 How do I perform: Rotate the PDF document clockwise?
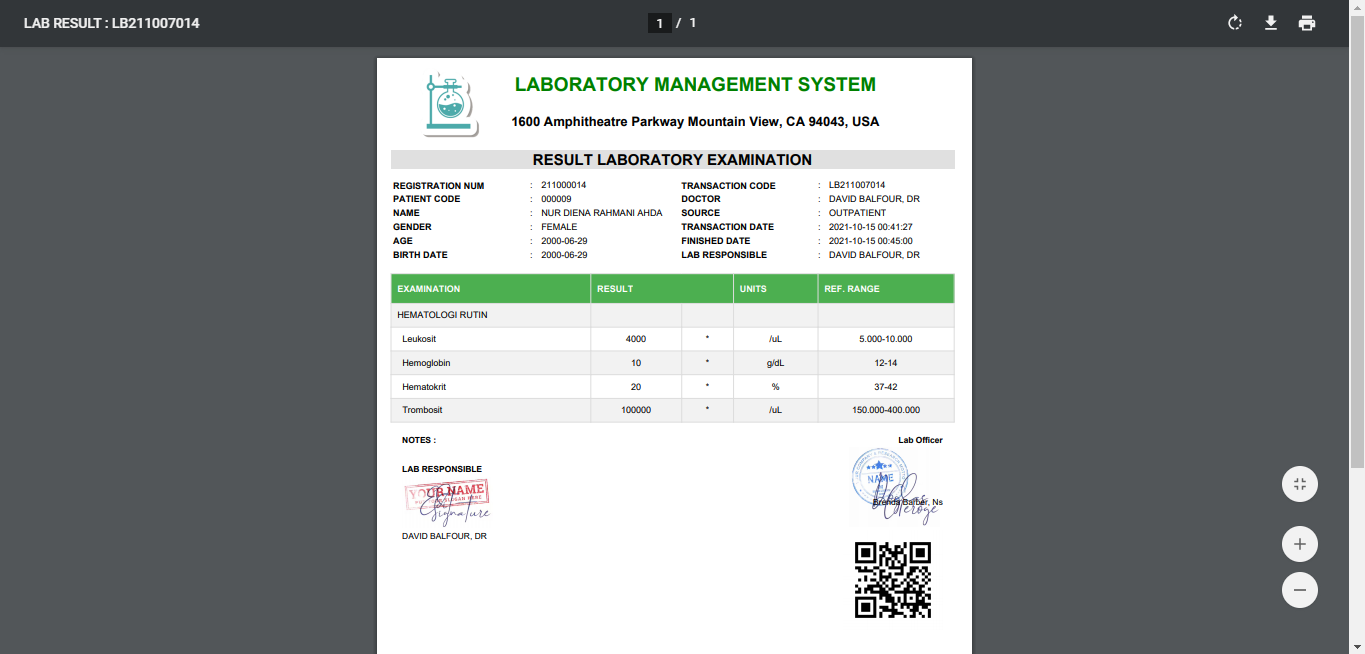[x=1234, y=22]
